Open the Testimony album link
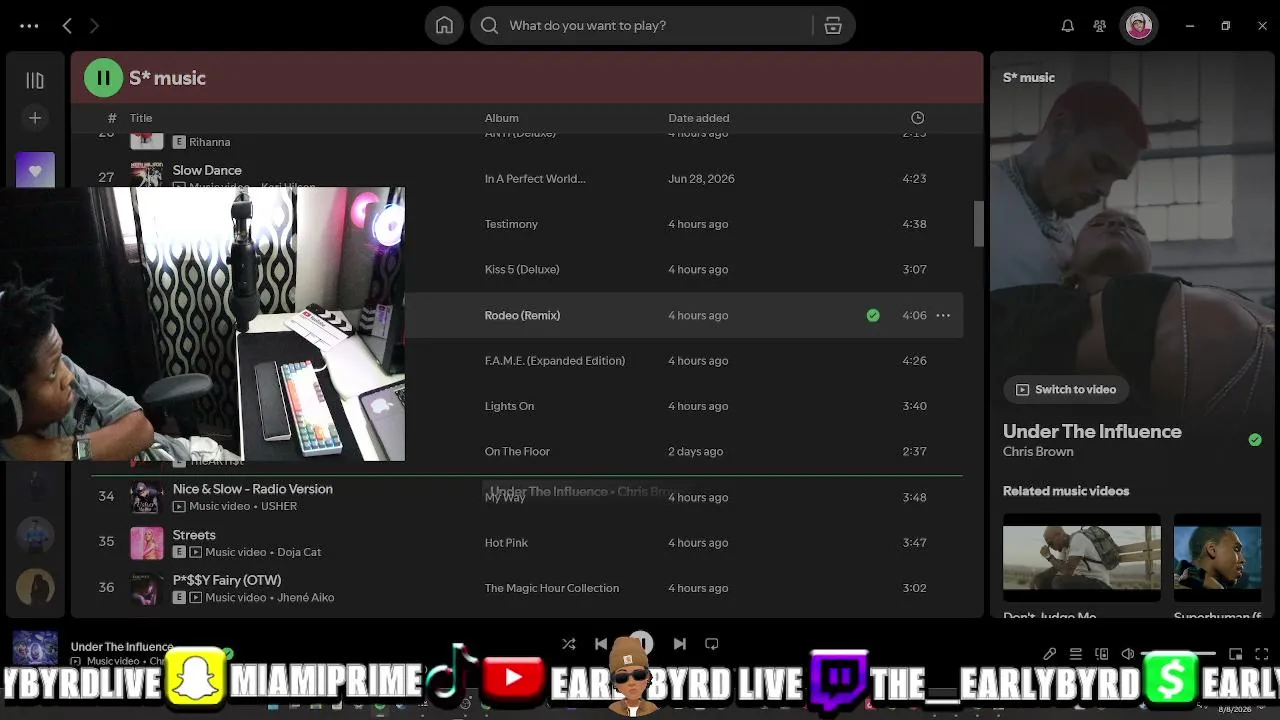The height and width of the screenshot is (720, 1280). click(x=511, y=224)
